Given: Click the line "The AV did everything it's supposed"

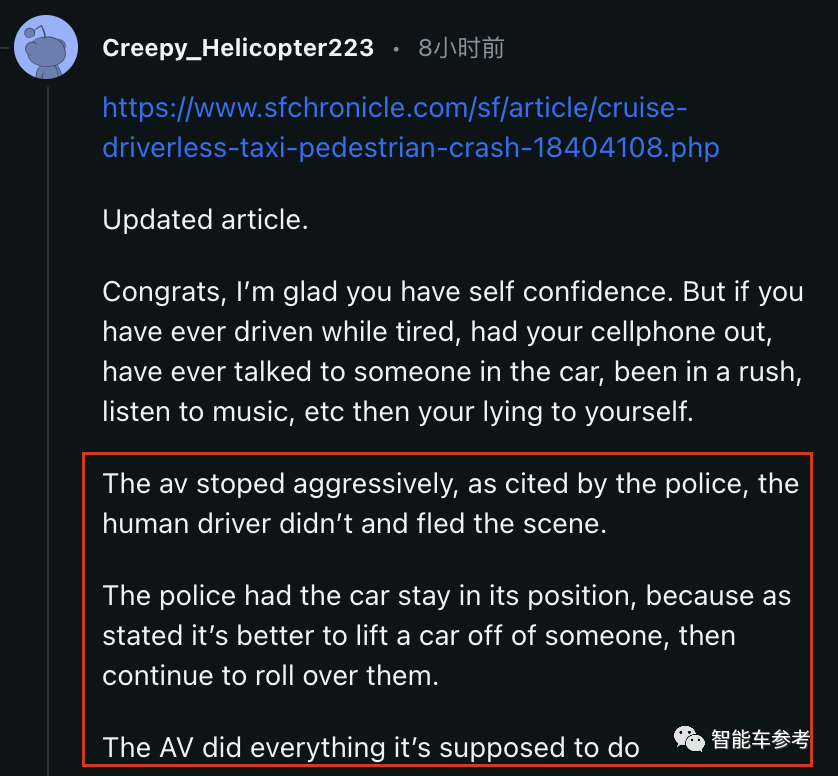Looking at the screenshot, I should pos(370,746).
